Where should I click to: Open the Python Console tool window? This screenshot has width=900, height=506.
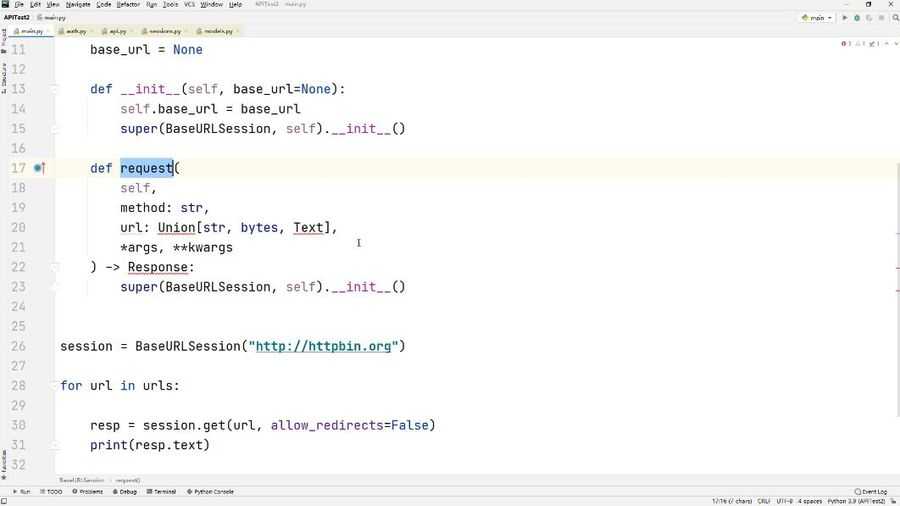point(210,492)
